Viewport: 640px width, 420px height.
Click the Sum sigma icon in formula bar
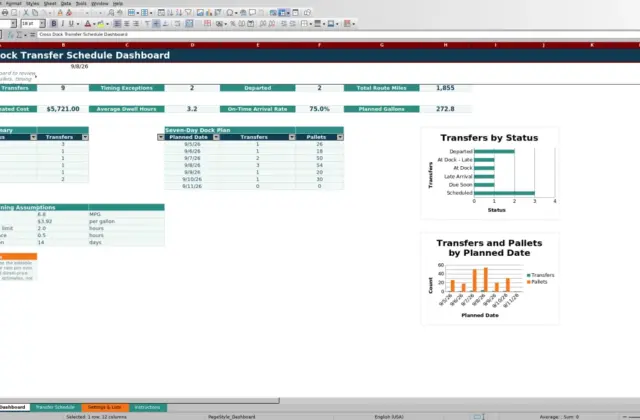(x=19, y=35)
